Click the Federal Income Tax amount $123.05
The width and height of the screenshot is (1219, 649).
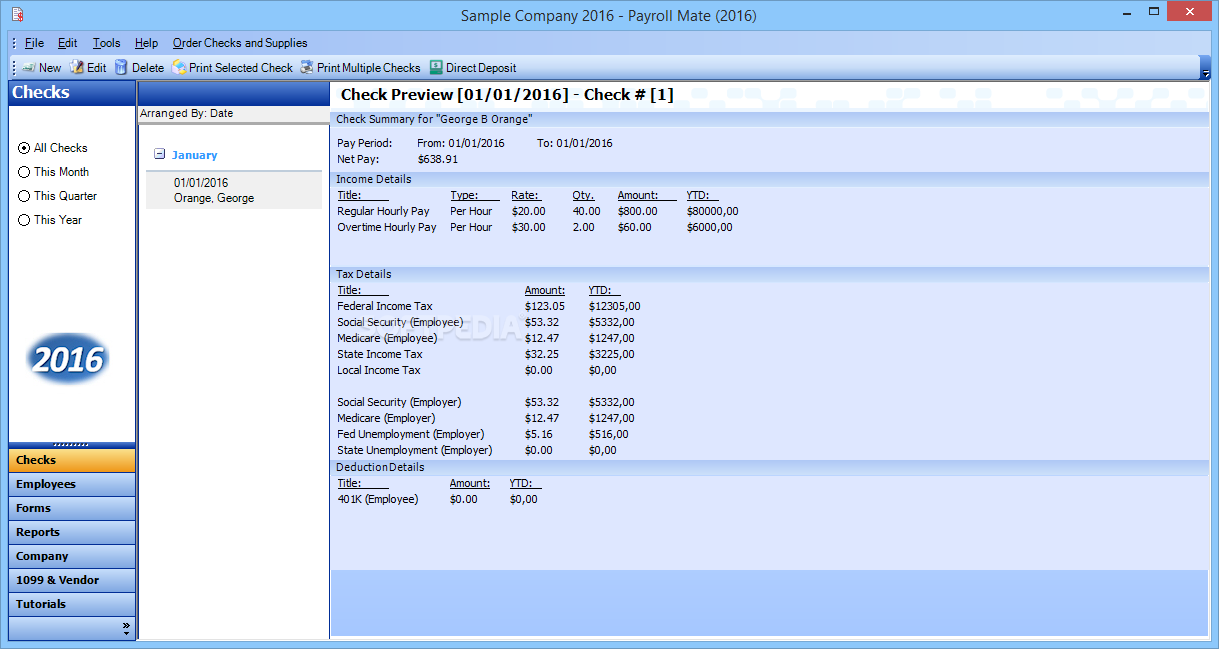[x=545, y=306]
